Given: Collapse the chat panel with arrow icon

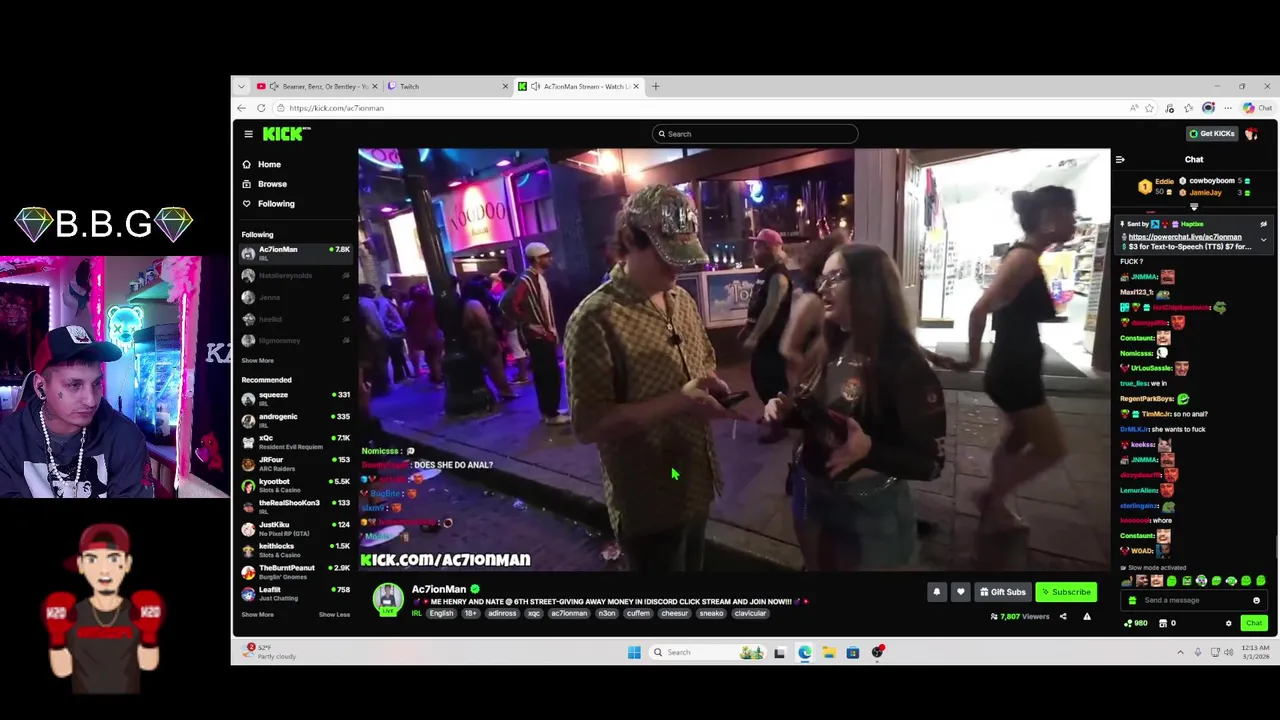Looking at the screenshot, I should 1120,160.
